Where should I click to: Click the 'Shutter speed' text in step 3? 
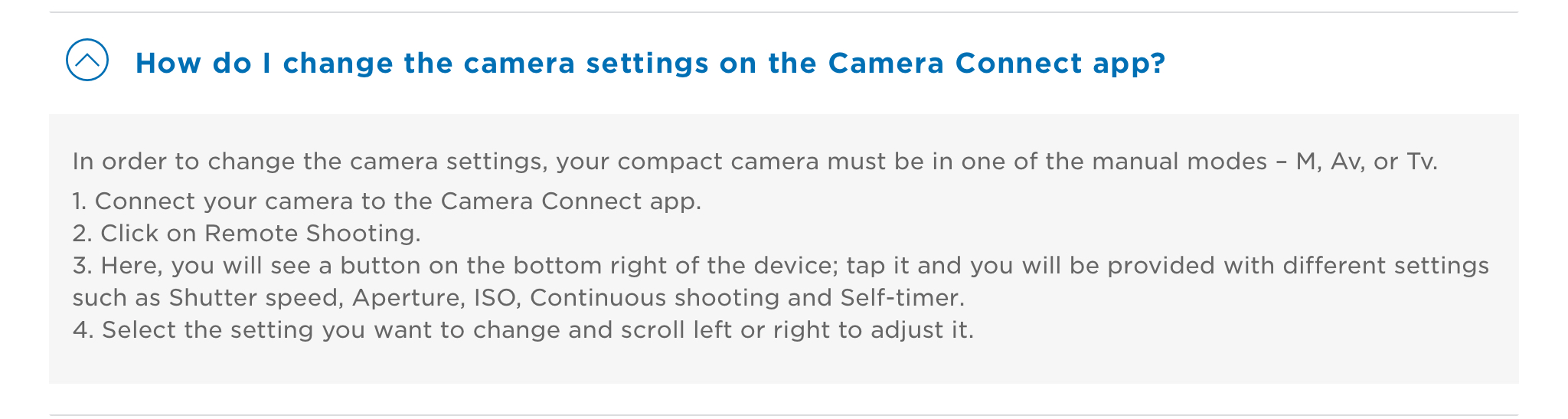255,298
